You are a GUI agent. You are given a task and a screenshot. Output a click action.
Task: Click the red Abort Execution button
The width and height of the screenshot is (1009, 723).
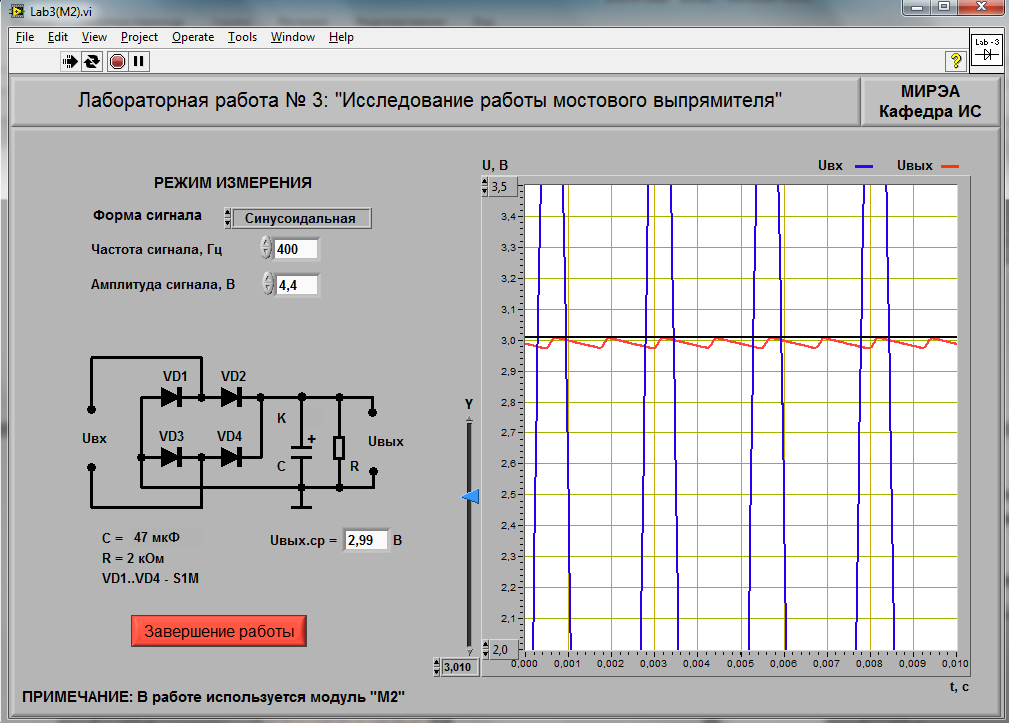point(117,62)
